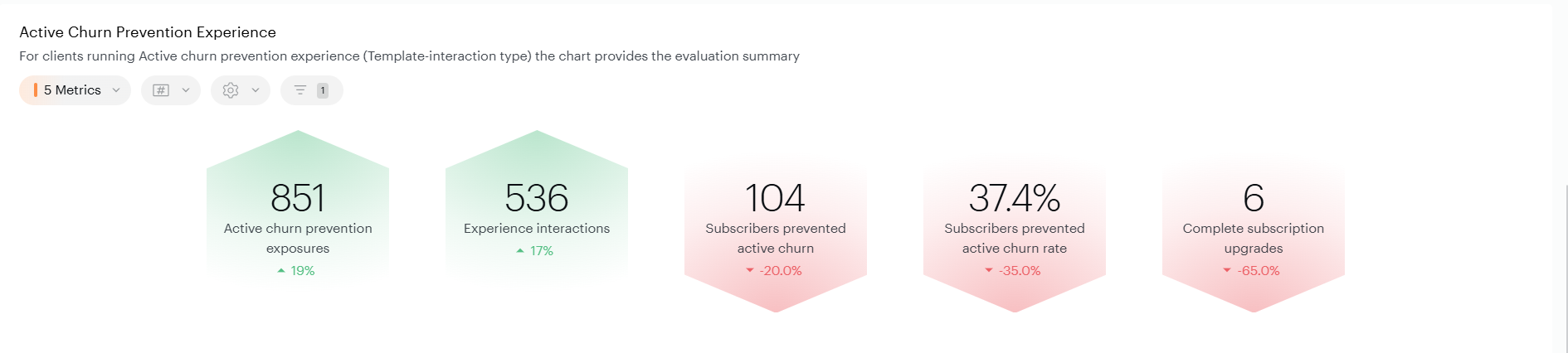Screen dimensions: 1568x353
Task: Click the number format hash icon
Action: [x=161, y=90]
